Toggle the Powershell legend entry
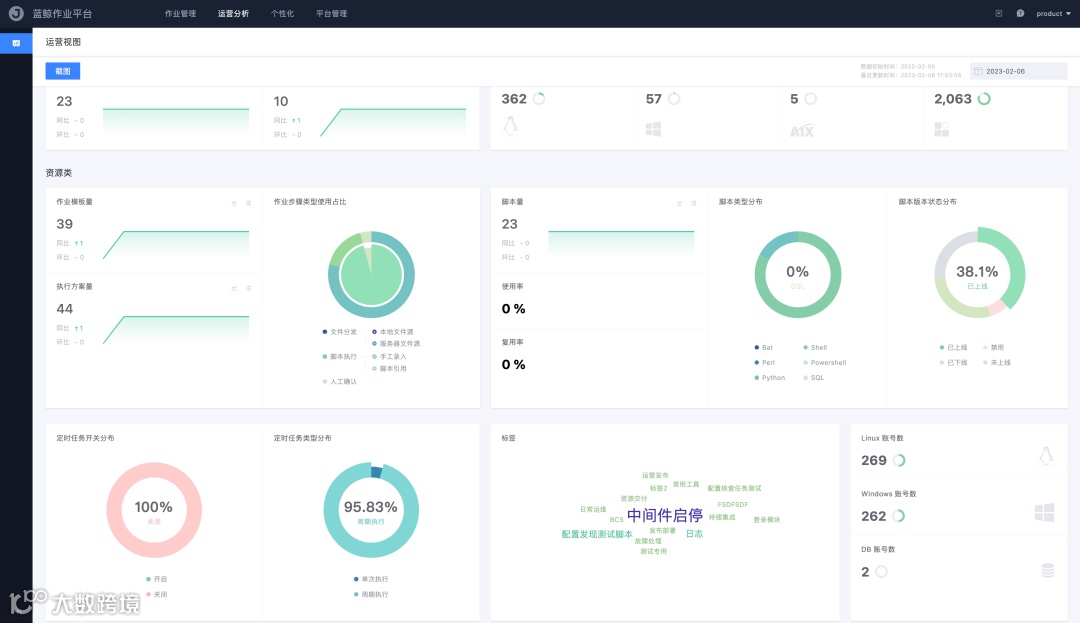1080x623 pixels. (x=824, y=363)
